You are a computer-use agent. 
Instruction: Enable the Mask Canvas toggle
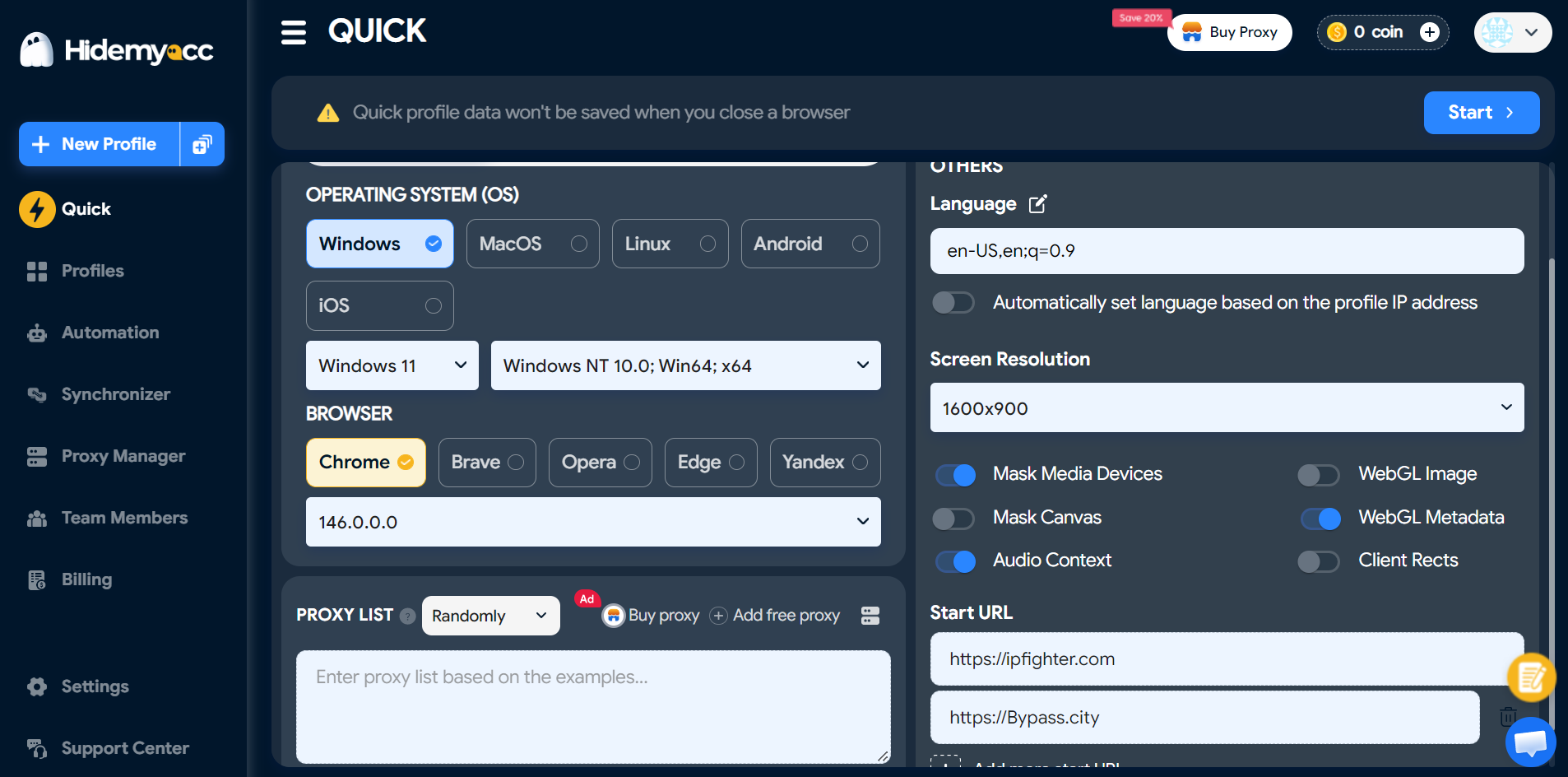[954, 518]
